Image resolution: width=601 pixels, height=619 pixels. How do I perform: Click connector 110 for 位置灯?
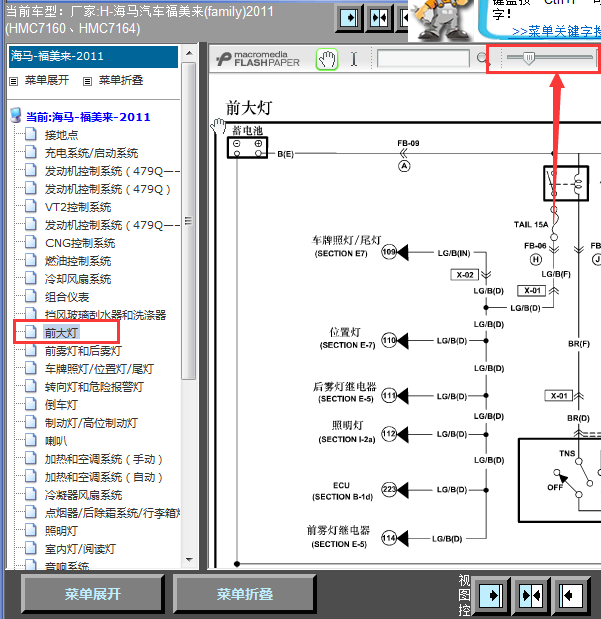point(389,340)
